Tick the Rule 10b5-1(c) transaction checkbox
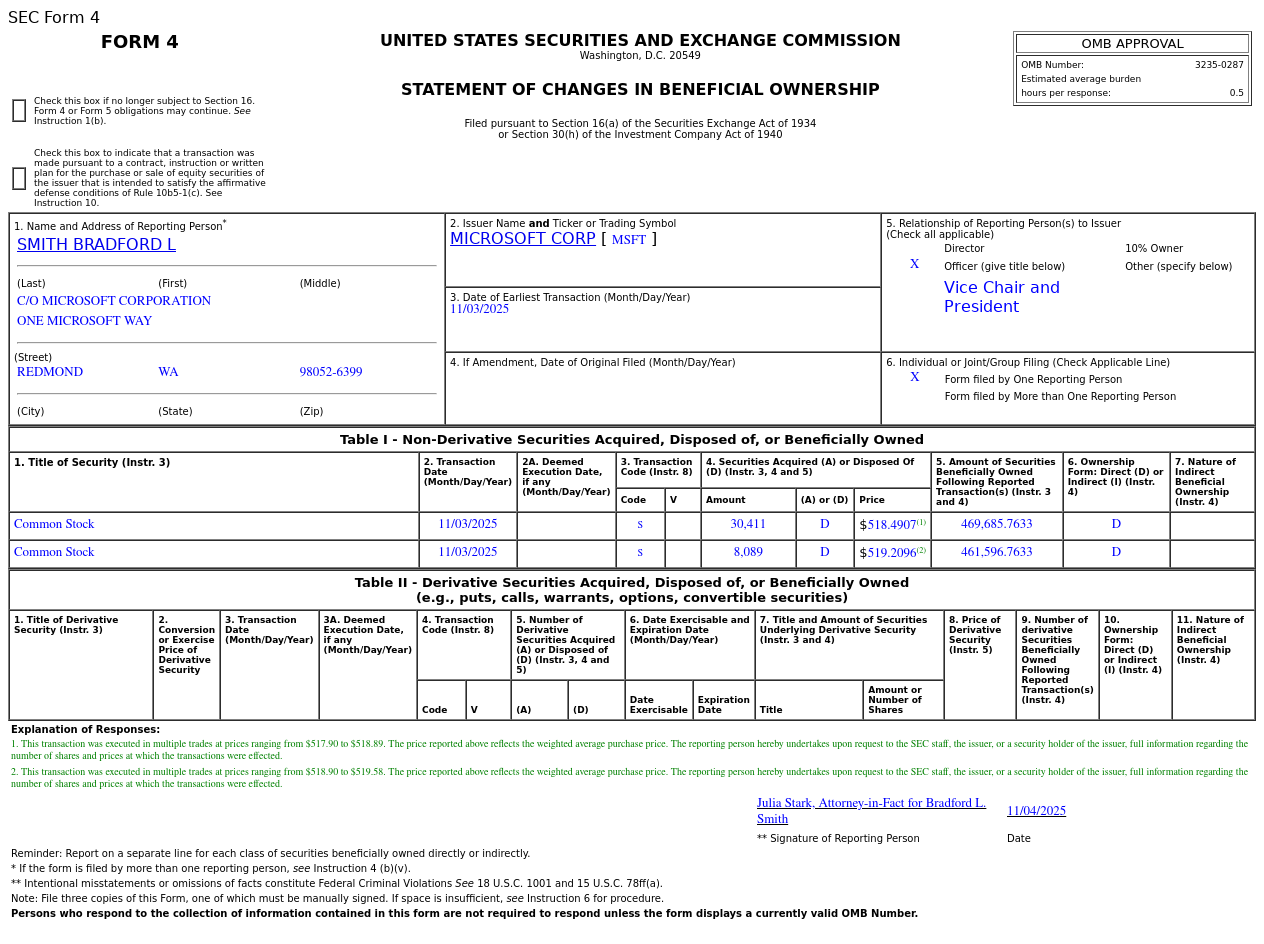 (19, 179)
